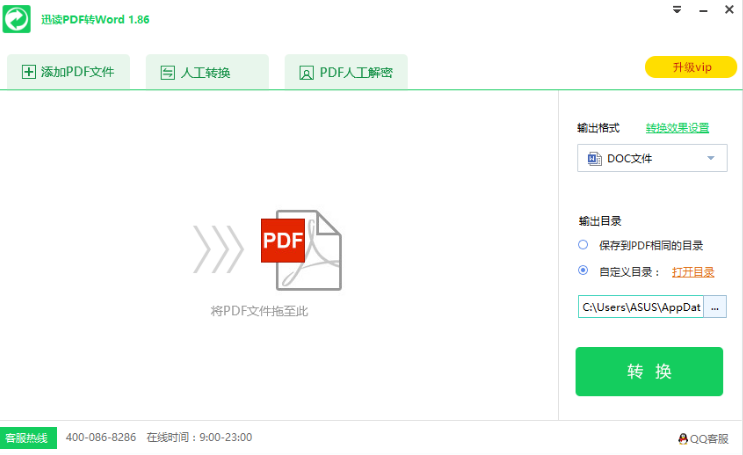
Task: Click the 将PDF文件拖至此 text
Action: pos(259,311)
